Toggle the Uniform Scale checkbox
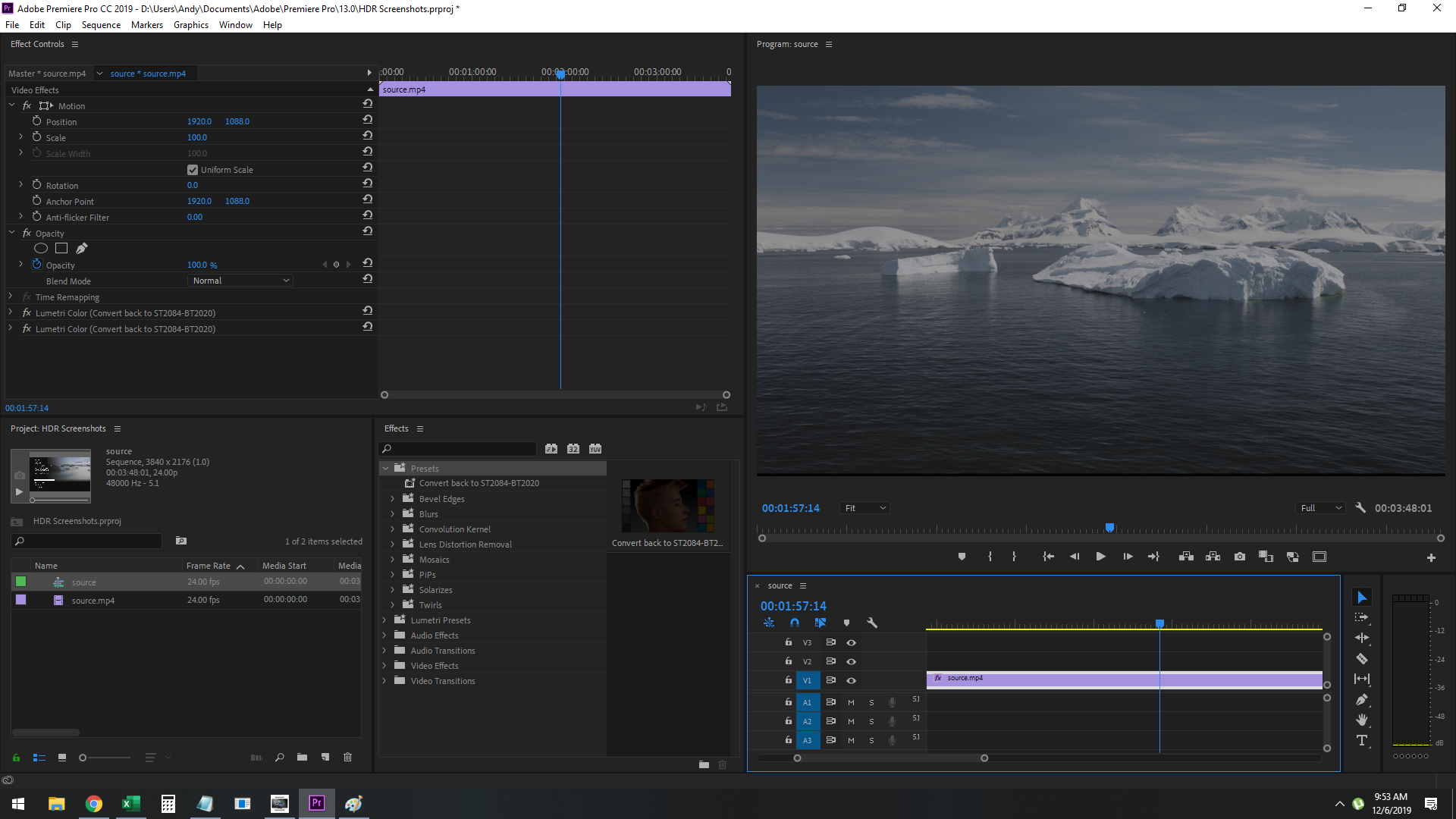 (193, 170)
